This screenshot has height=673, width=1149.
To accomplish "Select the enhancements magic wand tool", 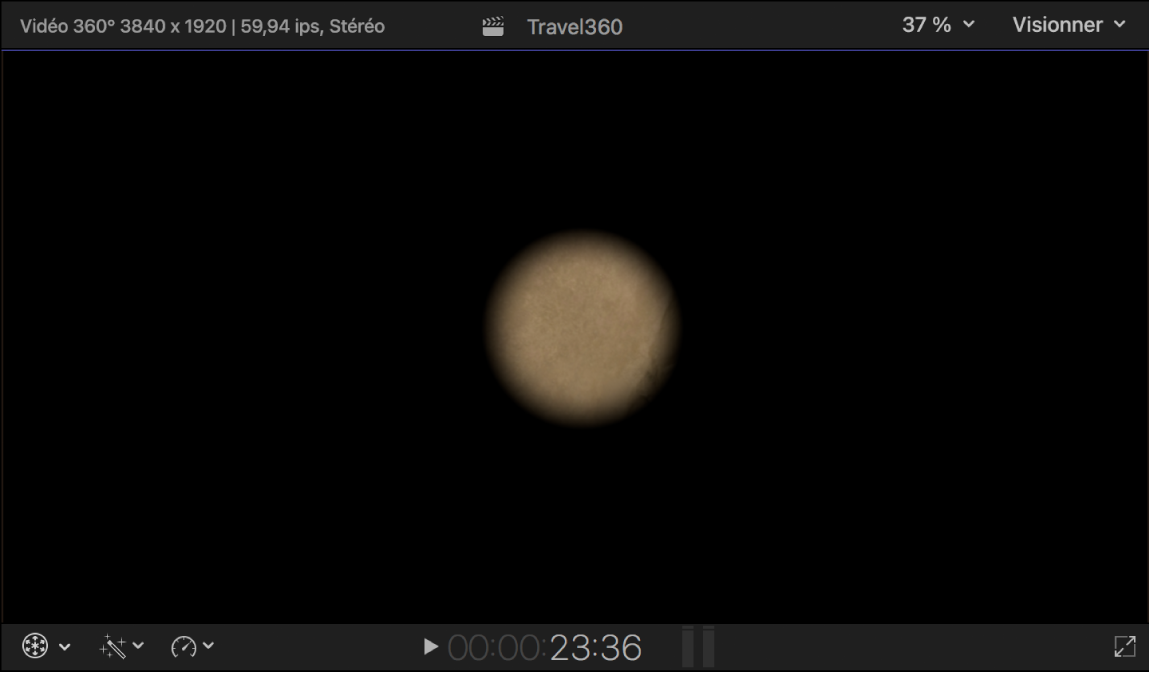I will click(x=110, y=645).
